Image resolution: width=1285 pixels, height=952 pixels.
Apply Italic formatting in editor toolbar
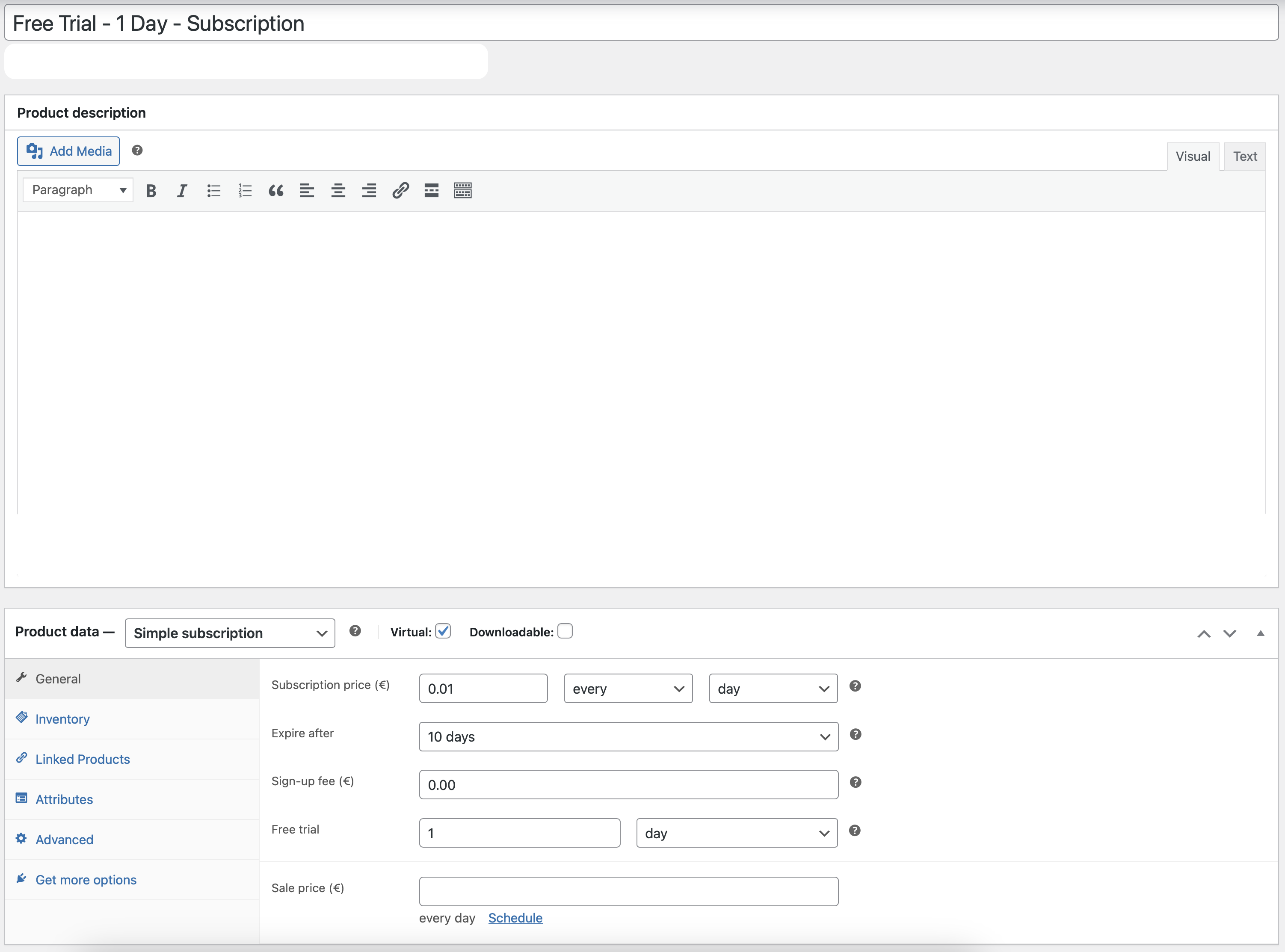point(182,191)
